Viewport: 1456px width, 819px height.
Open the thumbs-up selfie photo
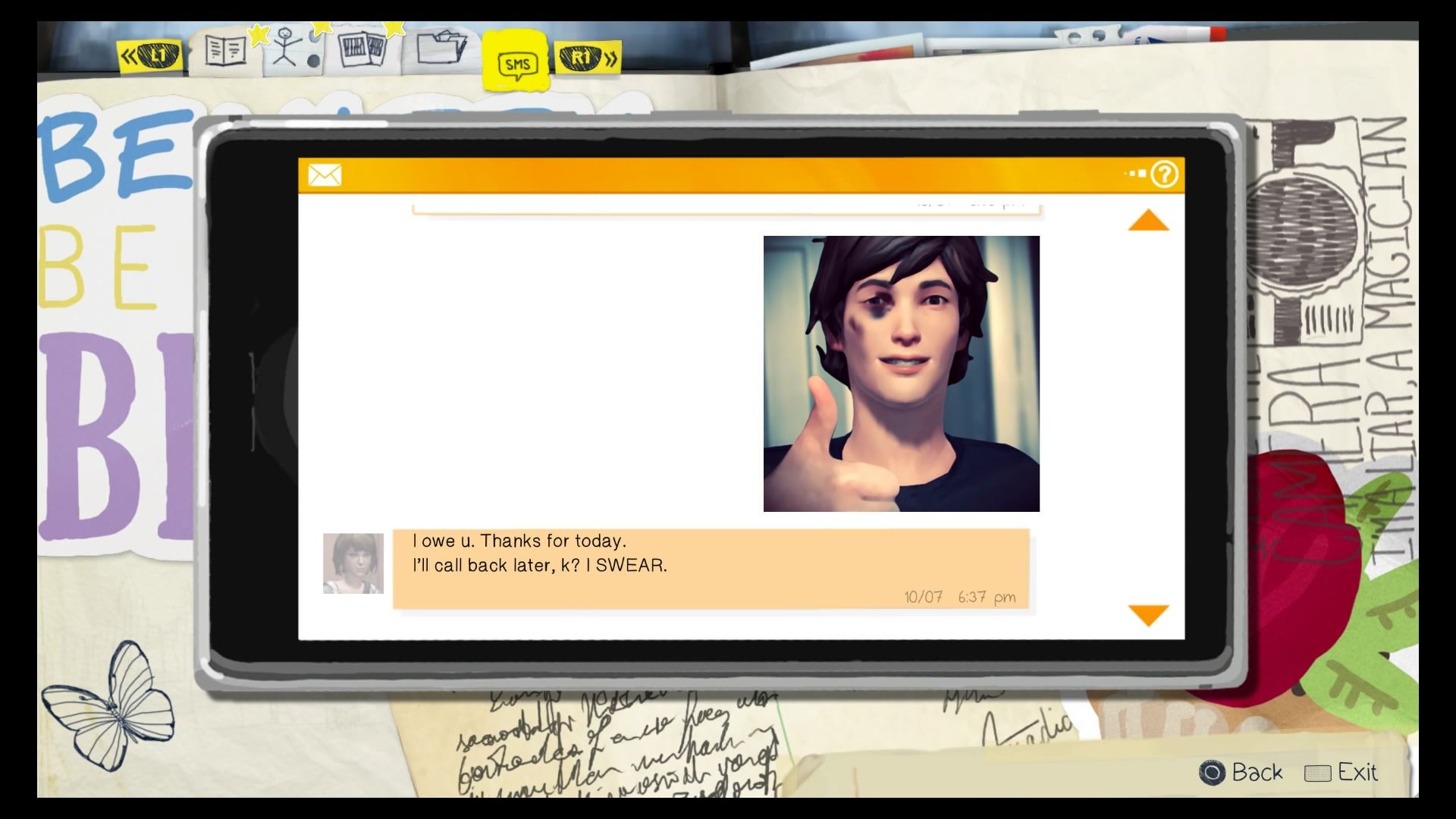coord(901,373)
